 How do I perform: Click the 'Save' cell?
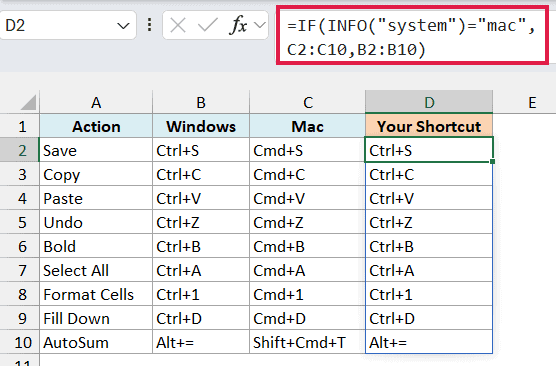(96, 150)
